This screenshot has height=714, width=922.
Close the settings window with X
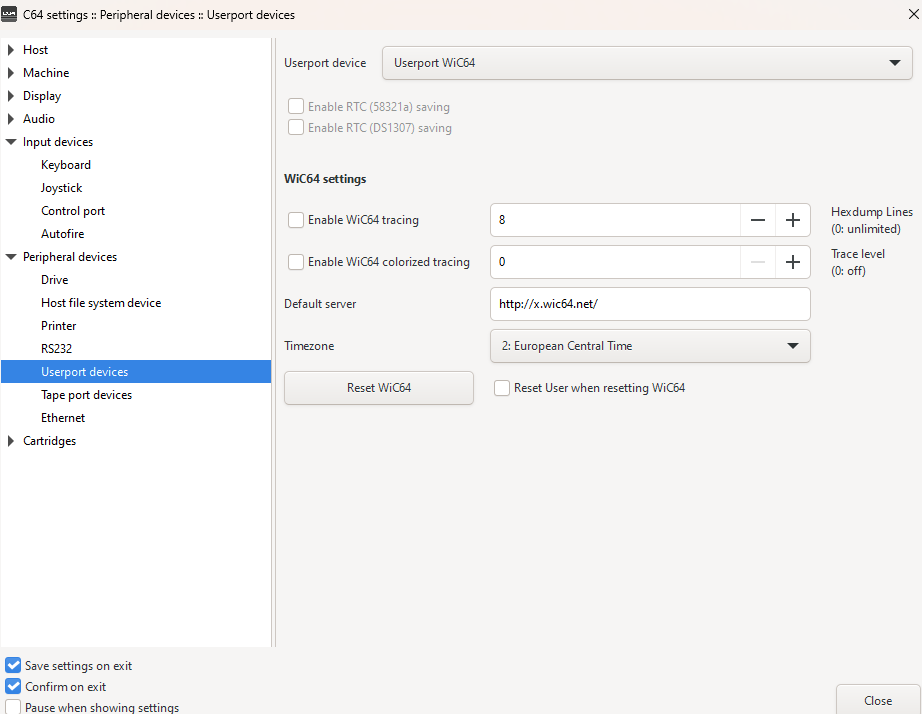point(913,14)
